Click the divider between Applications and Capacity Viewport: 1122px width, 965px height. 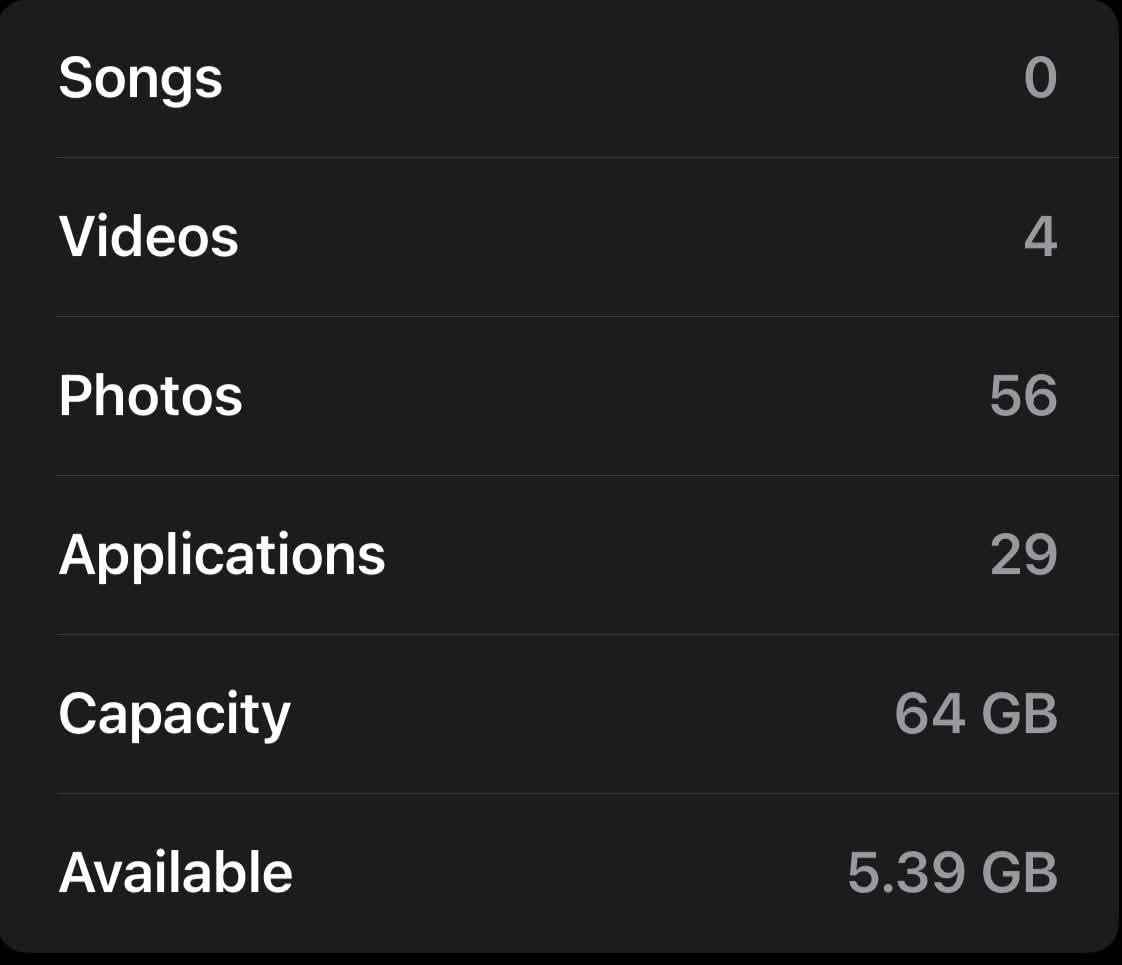coord(588,634)
